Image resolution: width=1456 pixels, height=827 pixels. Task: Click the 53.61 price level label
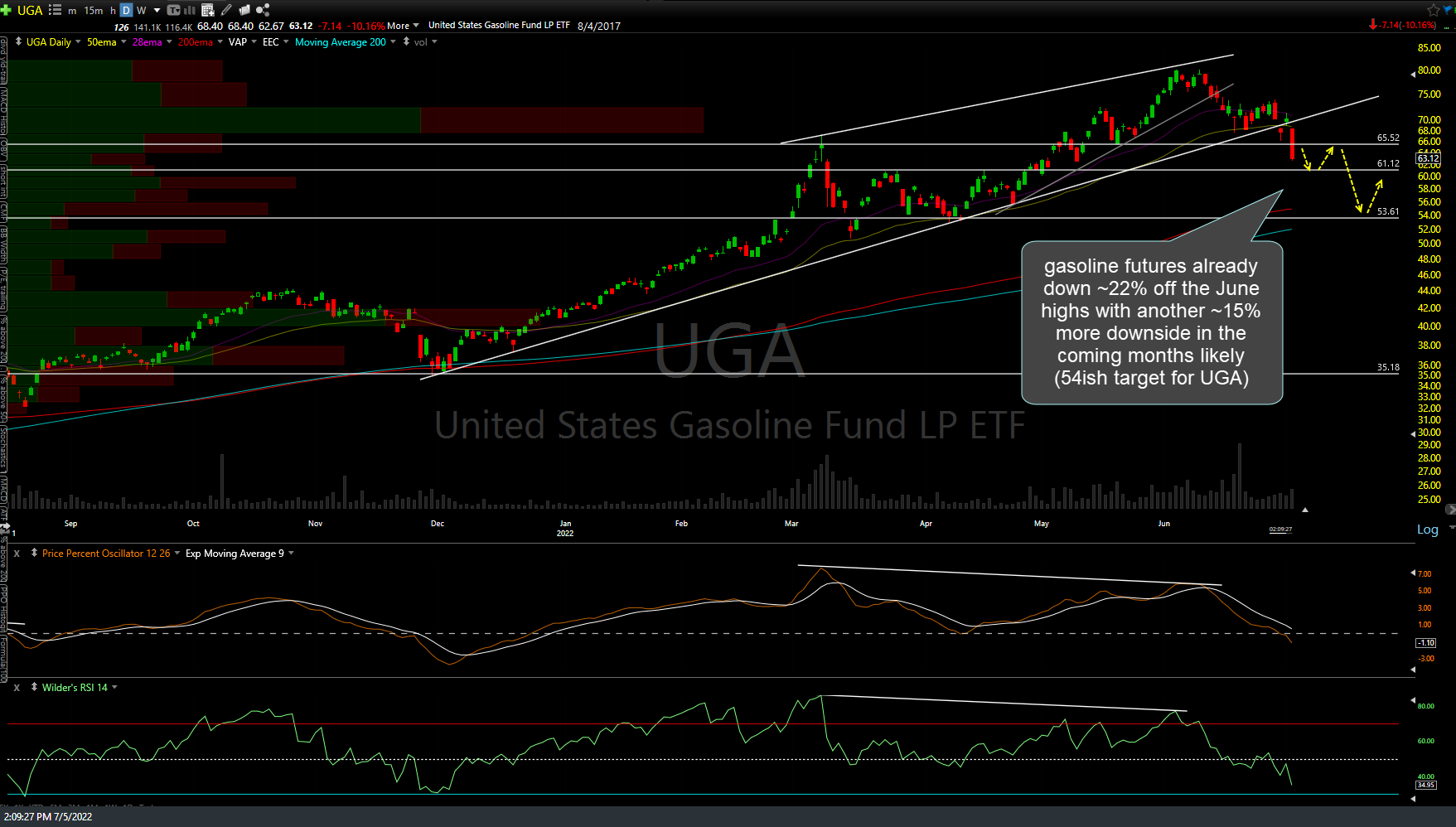tap(1388, 212)
